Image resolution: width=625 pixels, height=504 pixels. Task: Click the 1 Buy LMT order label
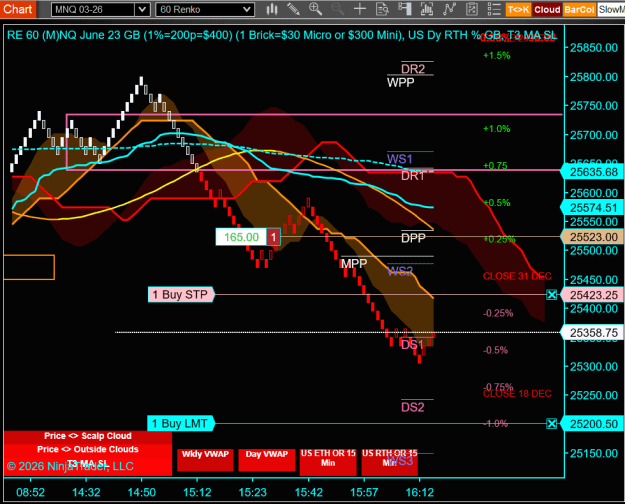181,423
